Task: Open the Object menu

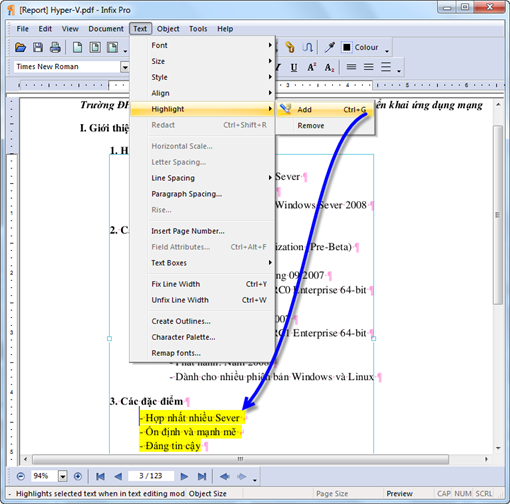Action: point(168,29)
